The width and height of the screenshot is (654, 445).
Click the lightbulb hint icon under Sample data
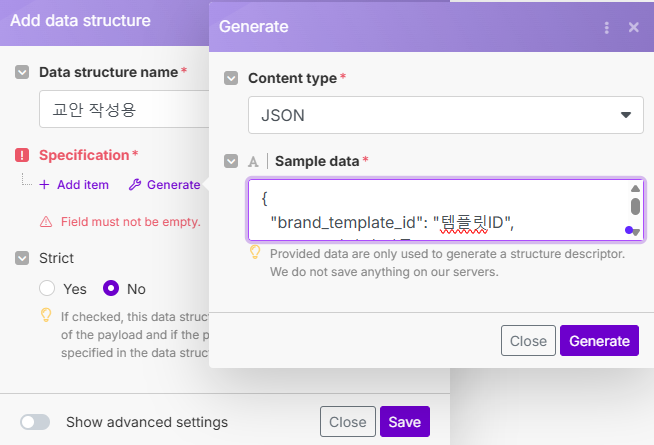256,253
